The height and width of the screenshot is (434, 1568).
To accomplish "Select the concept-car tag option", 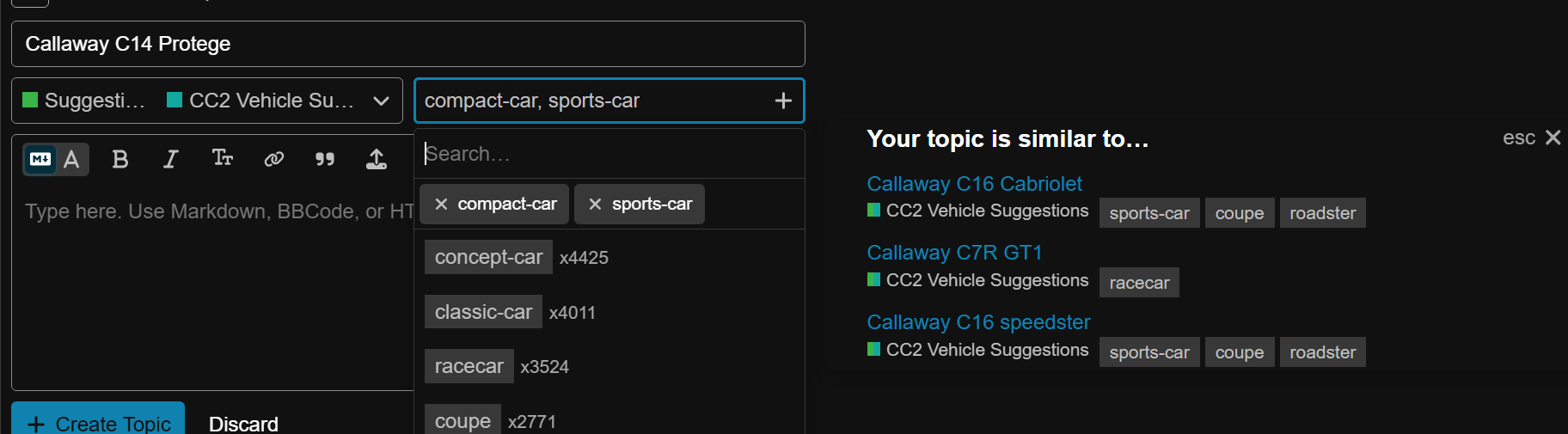I will tap(488, 257).
